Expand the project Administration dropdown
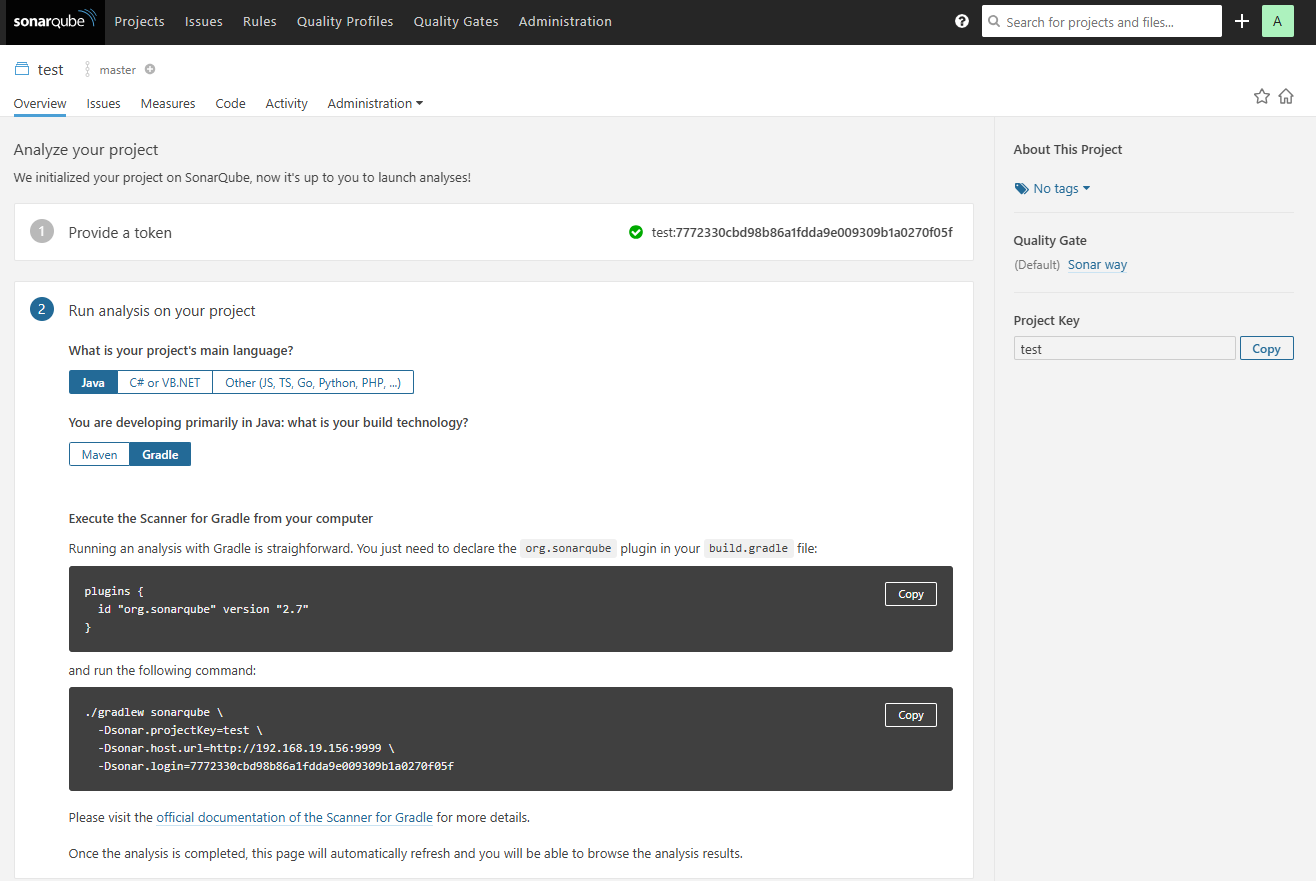 coord(375,103)
